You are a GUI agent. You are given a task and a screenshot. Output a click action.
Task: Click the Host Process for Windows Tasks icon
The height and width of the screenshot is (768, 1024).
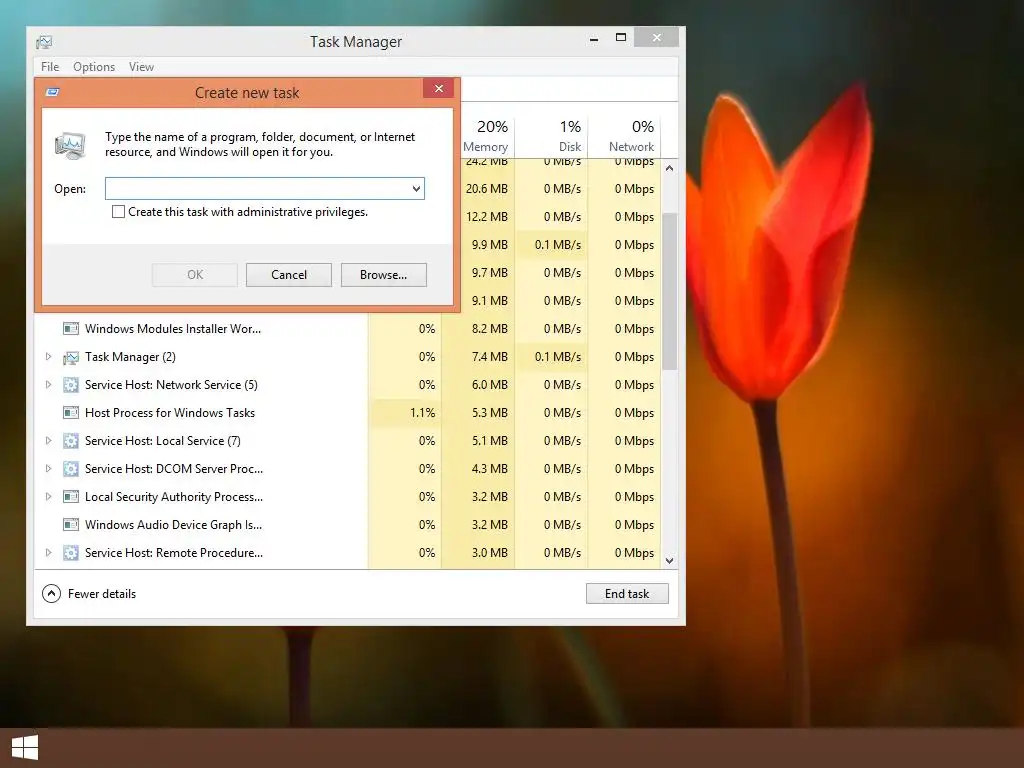coord(71,413)
